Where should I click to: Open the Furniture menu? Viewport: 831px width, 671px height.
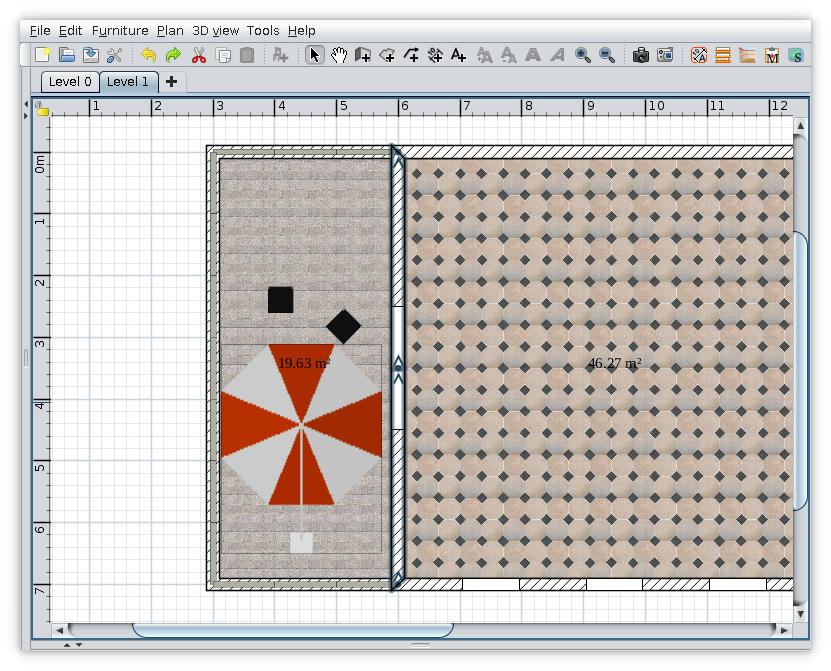click(120, 31)
